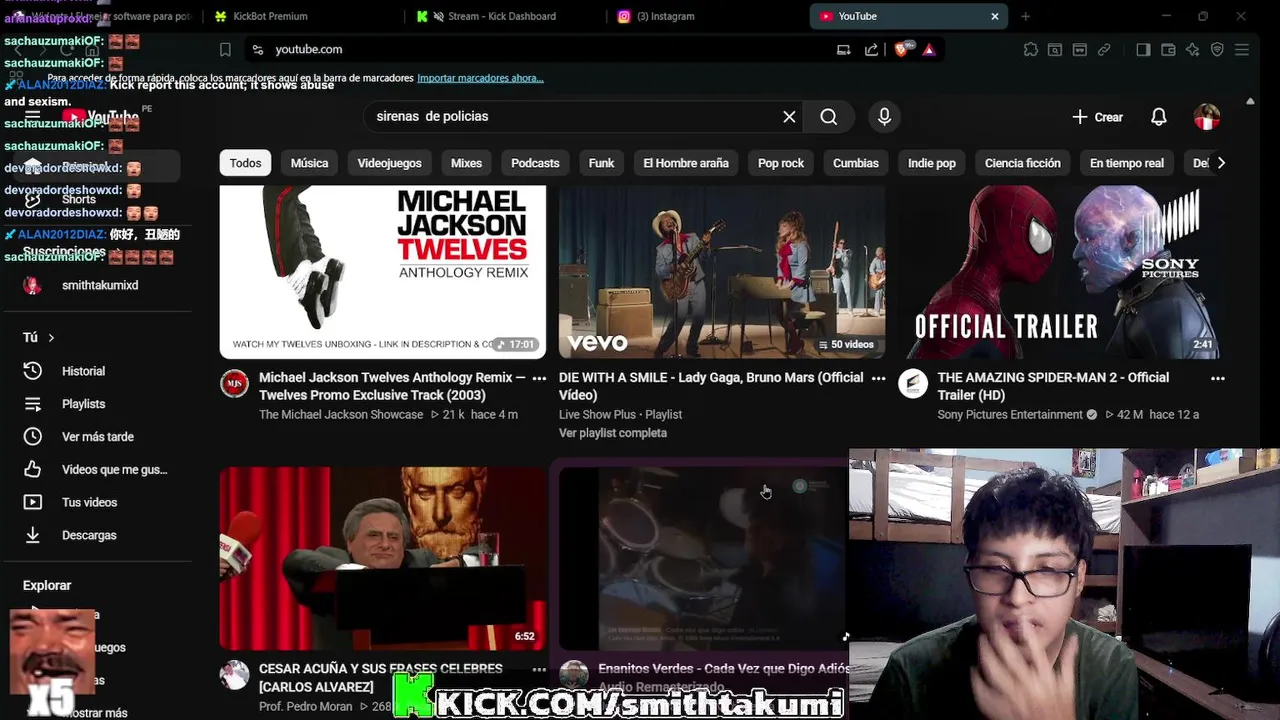Open Amazing Spider-Man 2 trailer thumbnail

pos(1061,271)
